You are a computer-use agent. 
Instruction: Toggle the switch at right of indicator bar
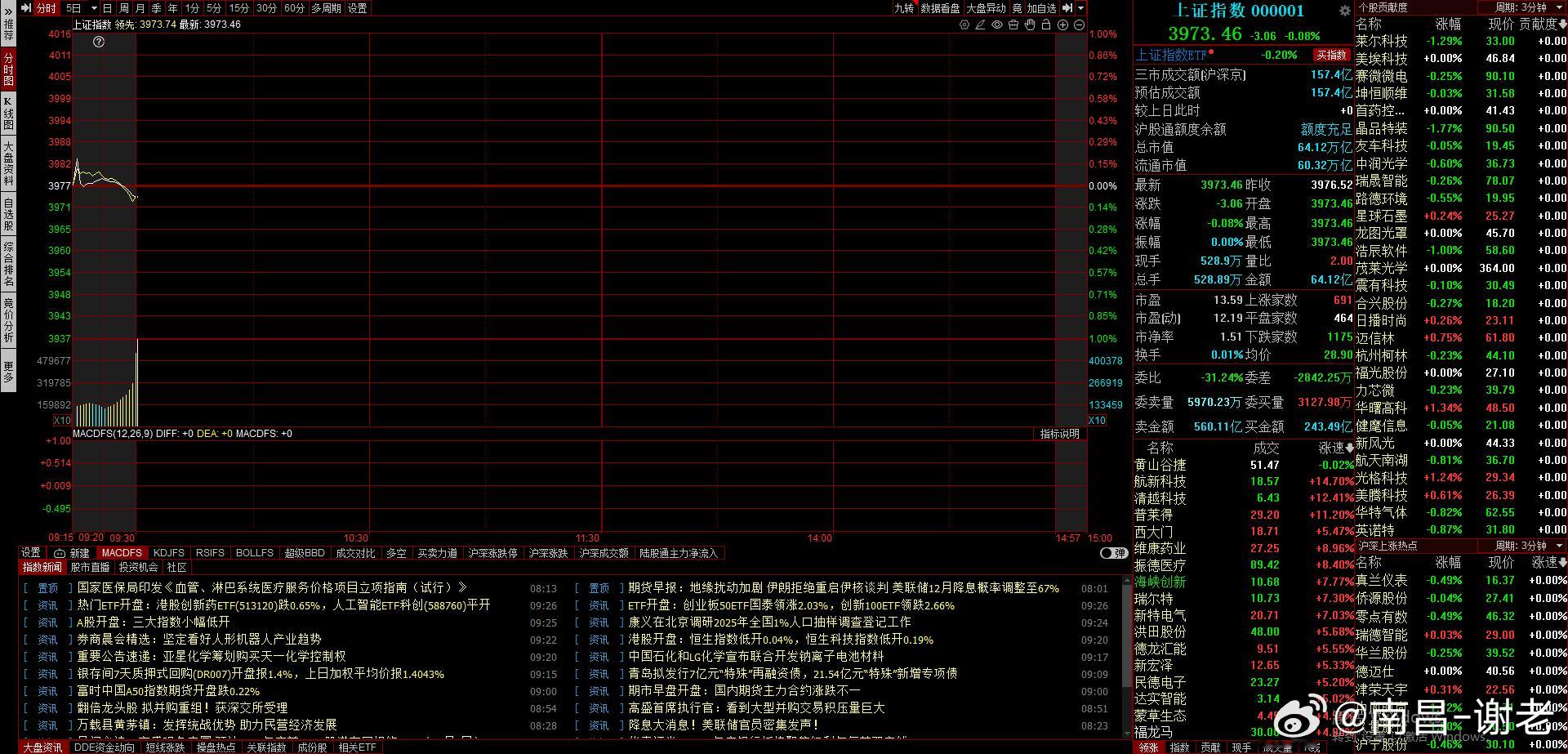1113,553
